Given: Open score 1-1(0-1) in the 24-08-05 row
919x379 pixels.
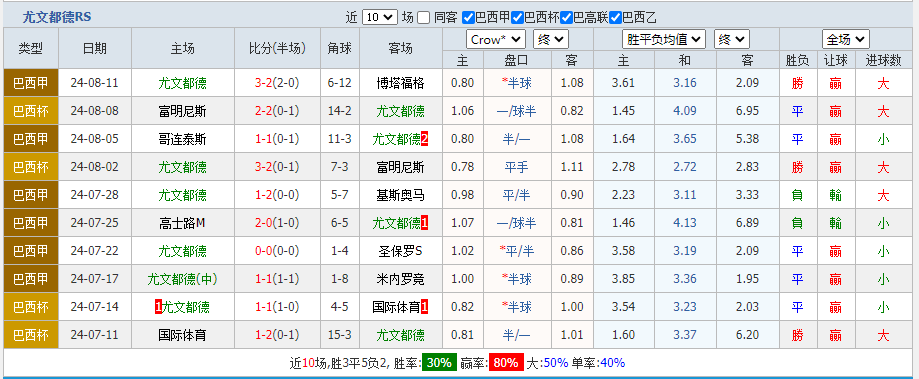Looking at the screenshot, I should click(277, 139).
